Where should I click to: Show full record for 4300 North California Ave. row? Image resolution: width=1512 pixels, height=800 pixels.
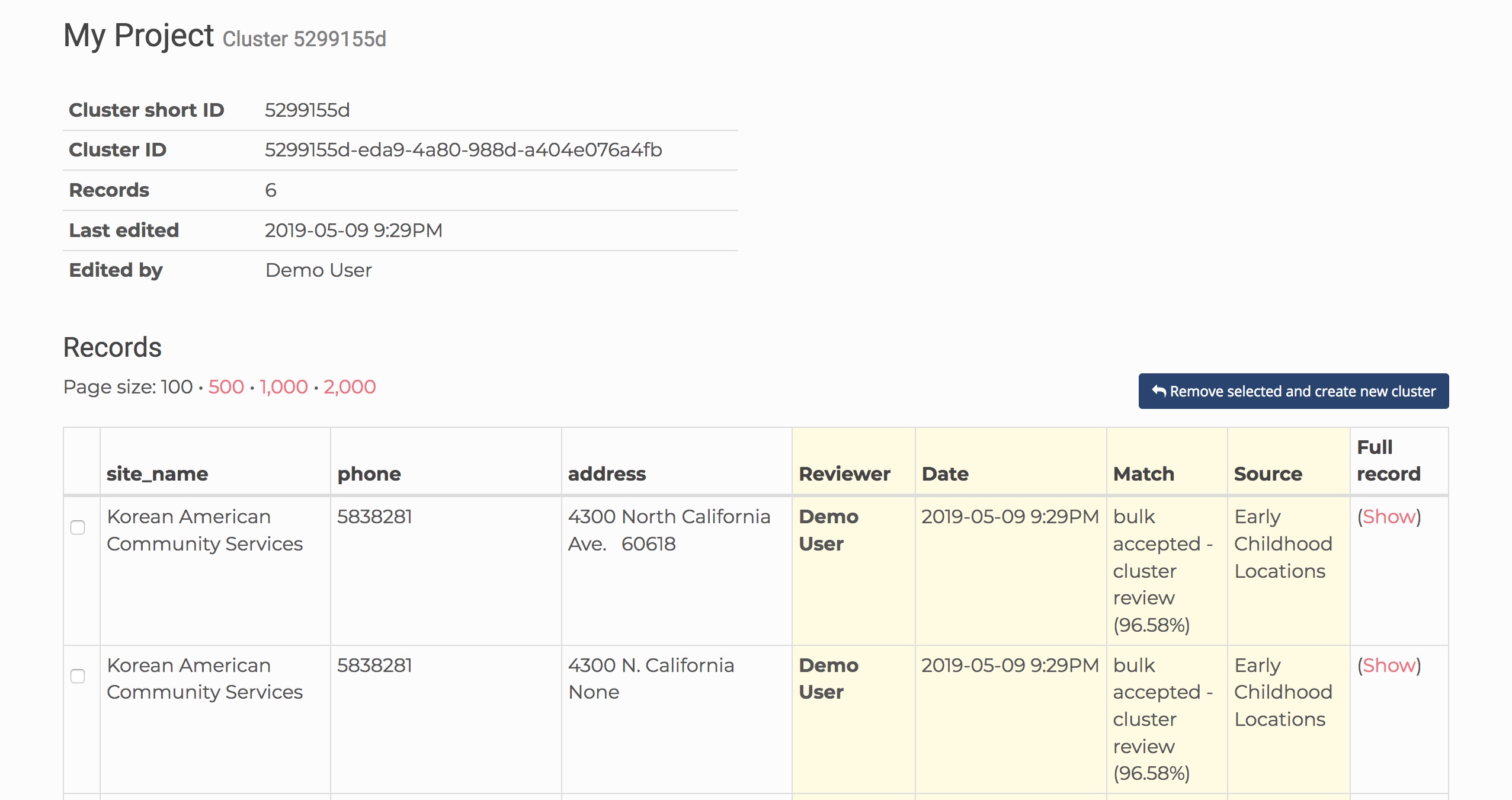click(x=1389, y=517)
